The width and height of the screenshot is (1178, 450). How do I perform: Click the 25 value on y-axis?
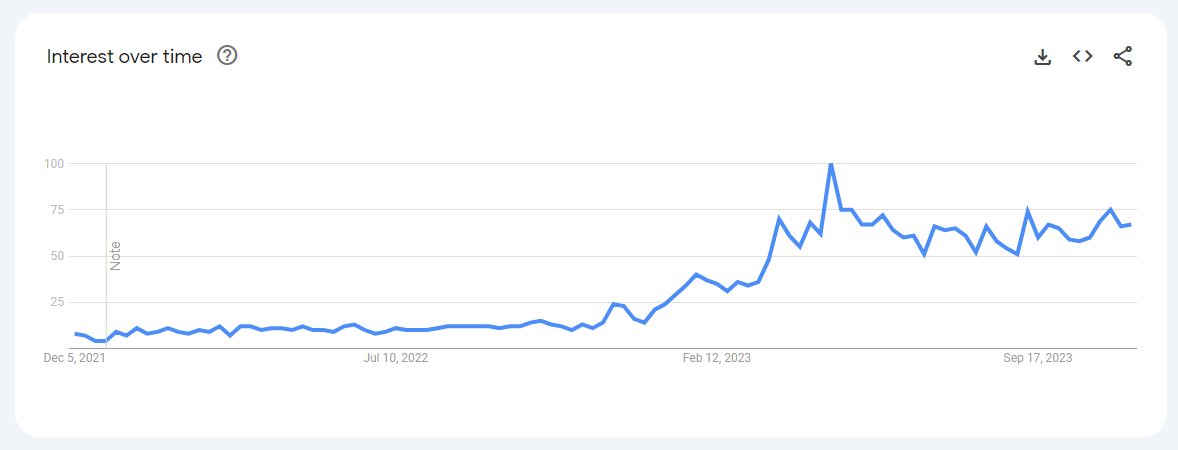point(58,303)
